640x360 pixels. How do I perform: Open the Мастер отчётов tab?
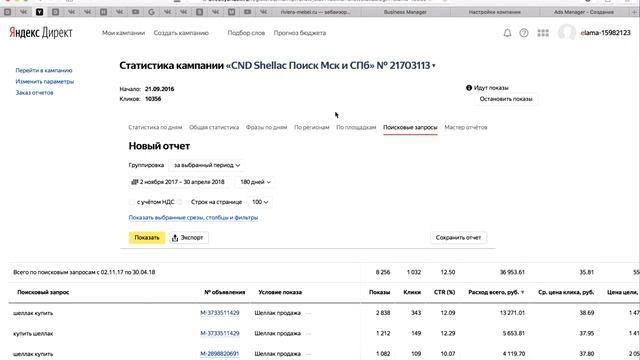[466, 127]
